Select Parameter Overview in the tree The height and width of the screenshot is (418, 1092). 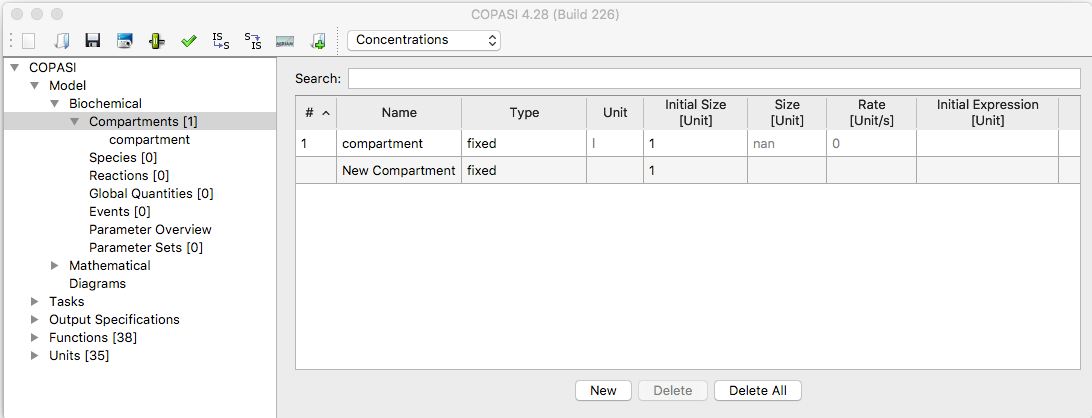(150, 229)
